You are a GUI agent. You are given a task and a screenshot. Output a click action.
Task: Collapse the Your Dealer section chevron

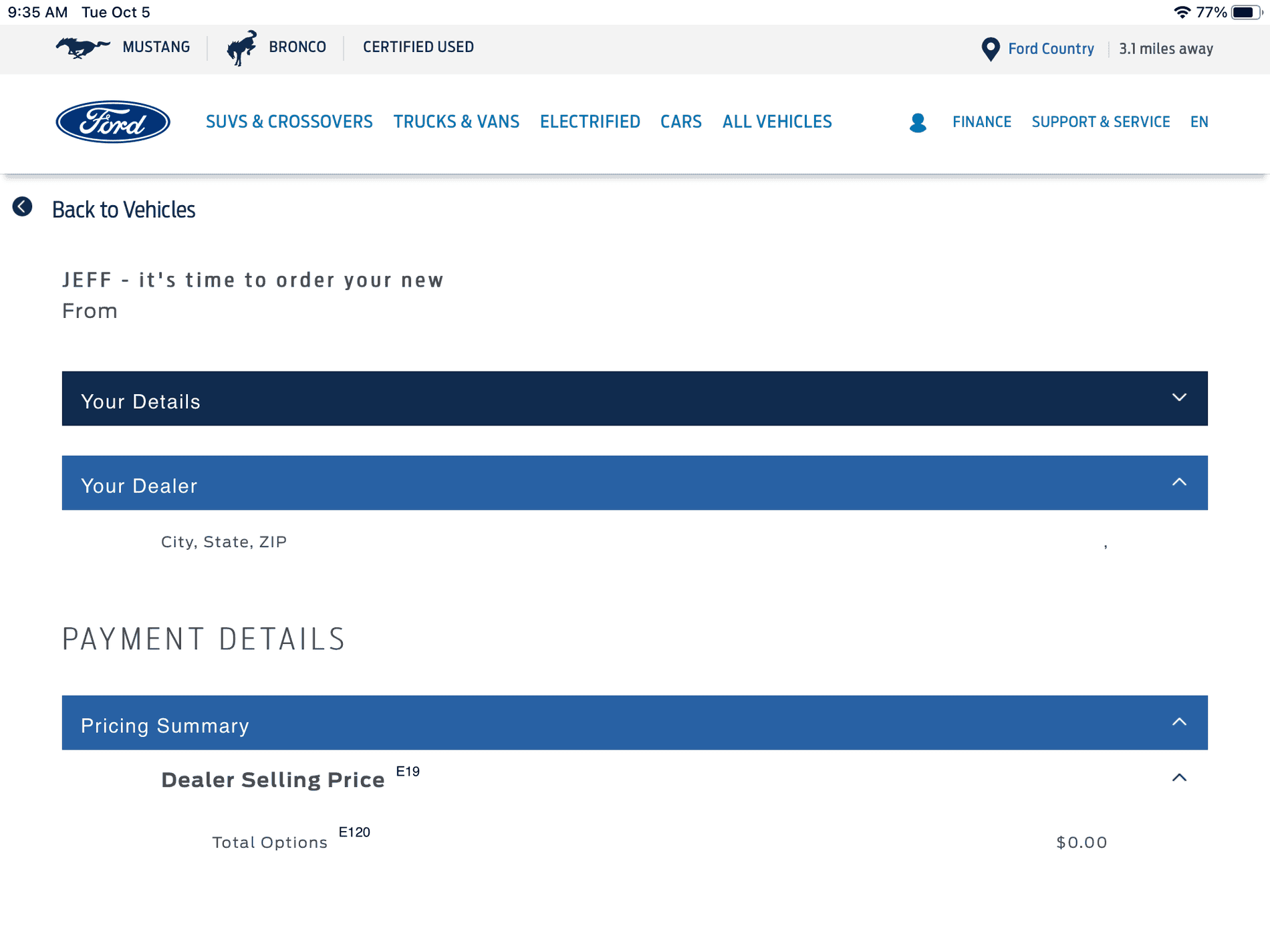[1179, 482]
